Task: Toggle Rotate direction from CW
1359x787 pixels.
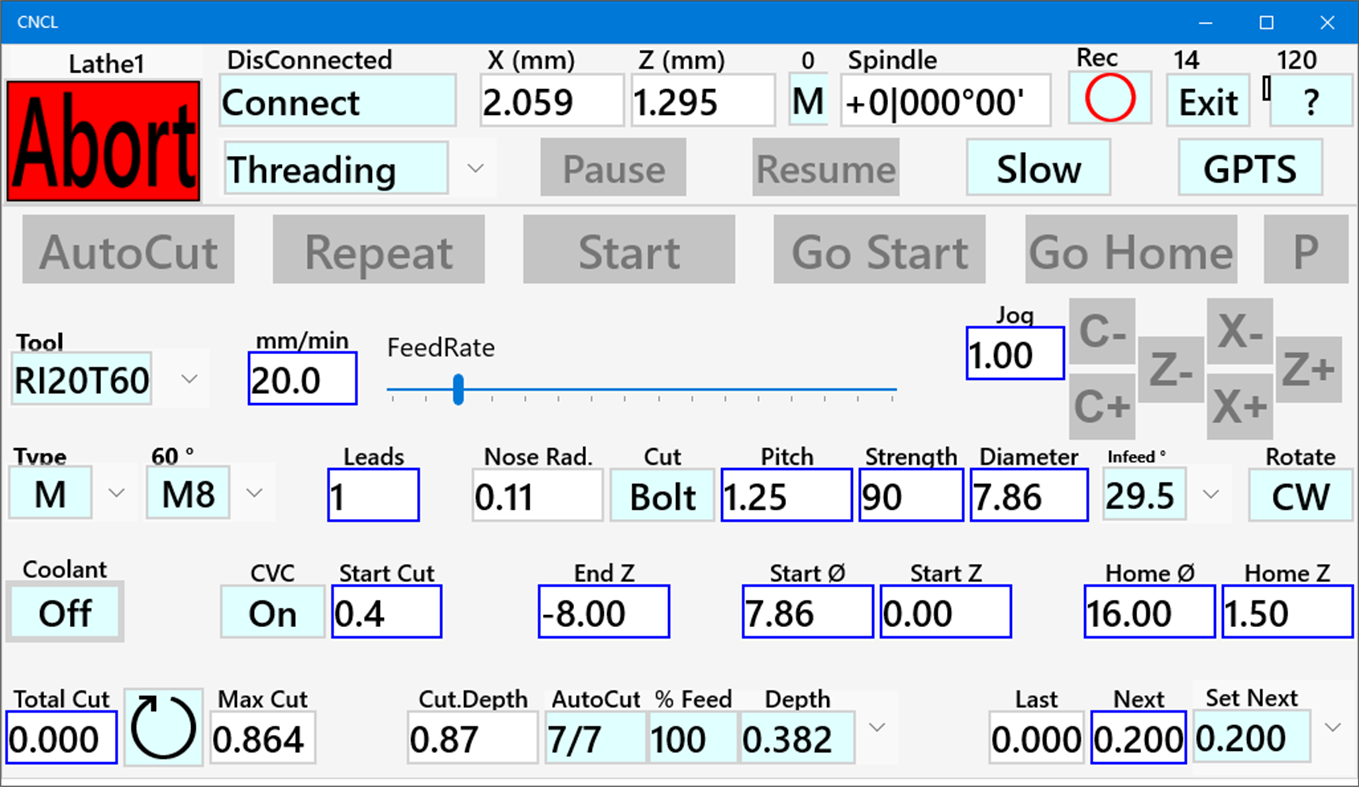Action: 1300,494
